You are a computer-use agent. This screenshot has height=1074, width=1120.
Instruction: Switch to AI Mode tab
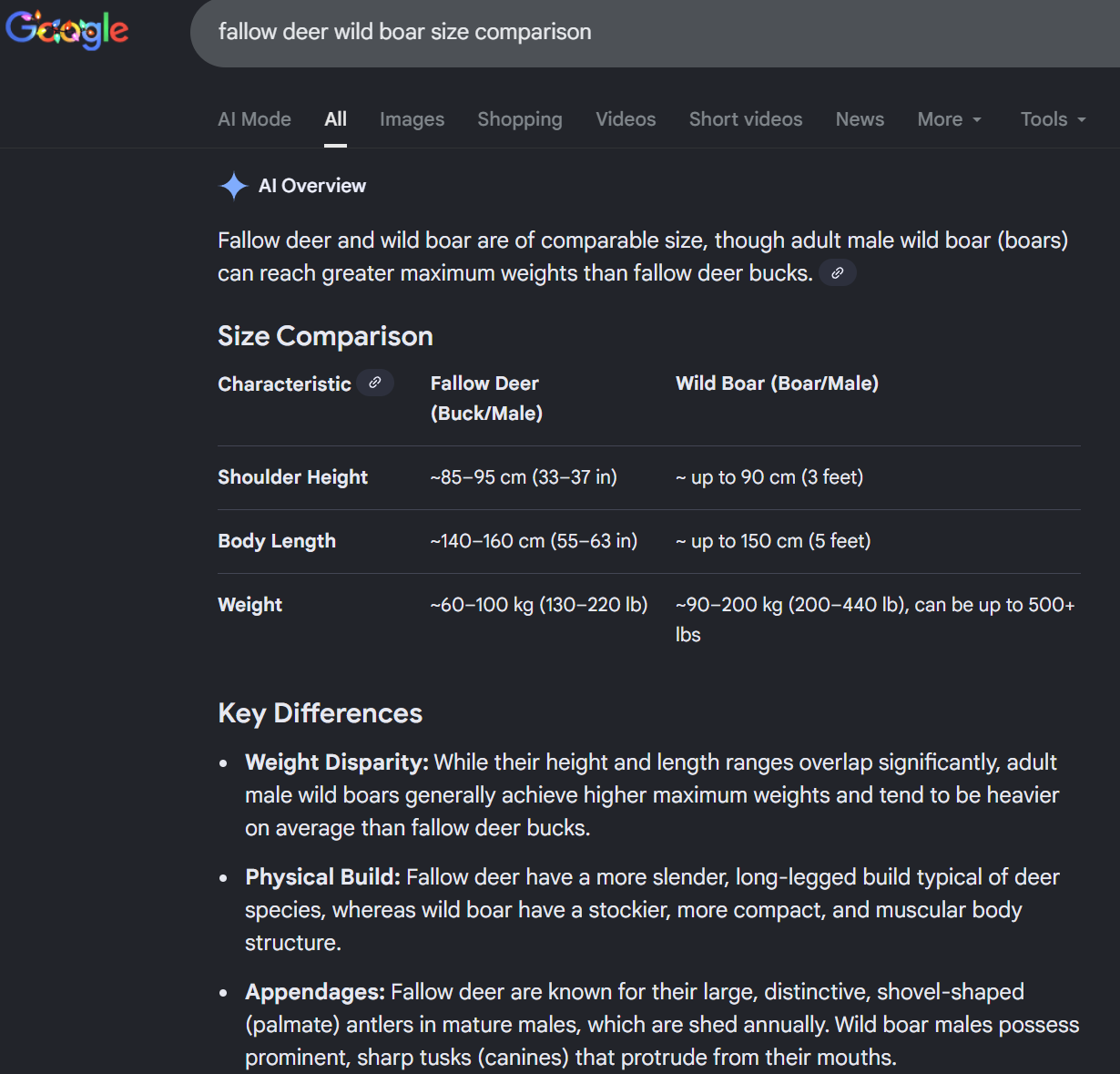254,119
